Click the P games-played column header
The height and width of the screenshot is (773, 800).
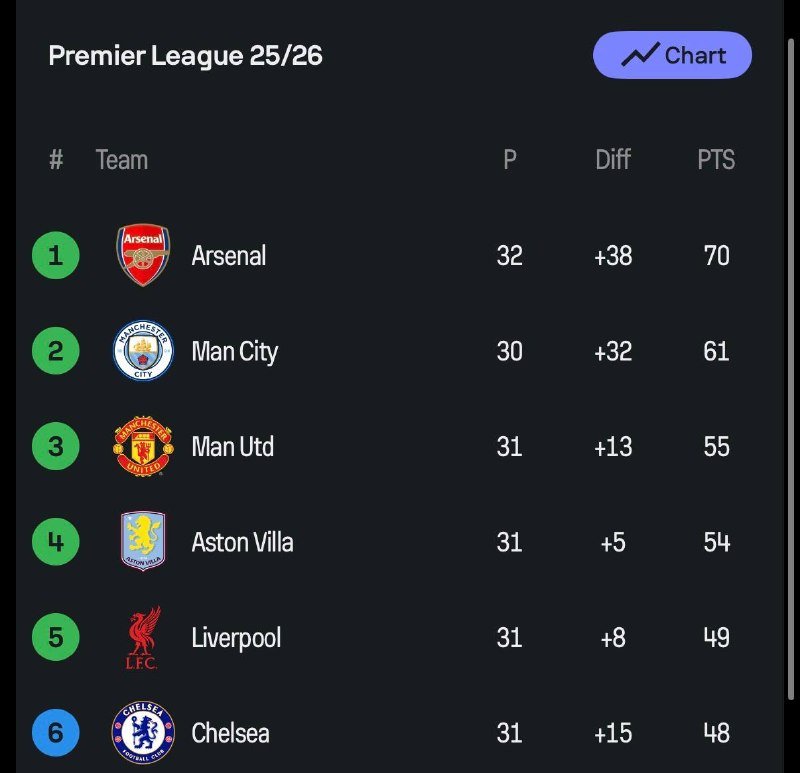click(510, 160)
